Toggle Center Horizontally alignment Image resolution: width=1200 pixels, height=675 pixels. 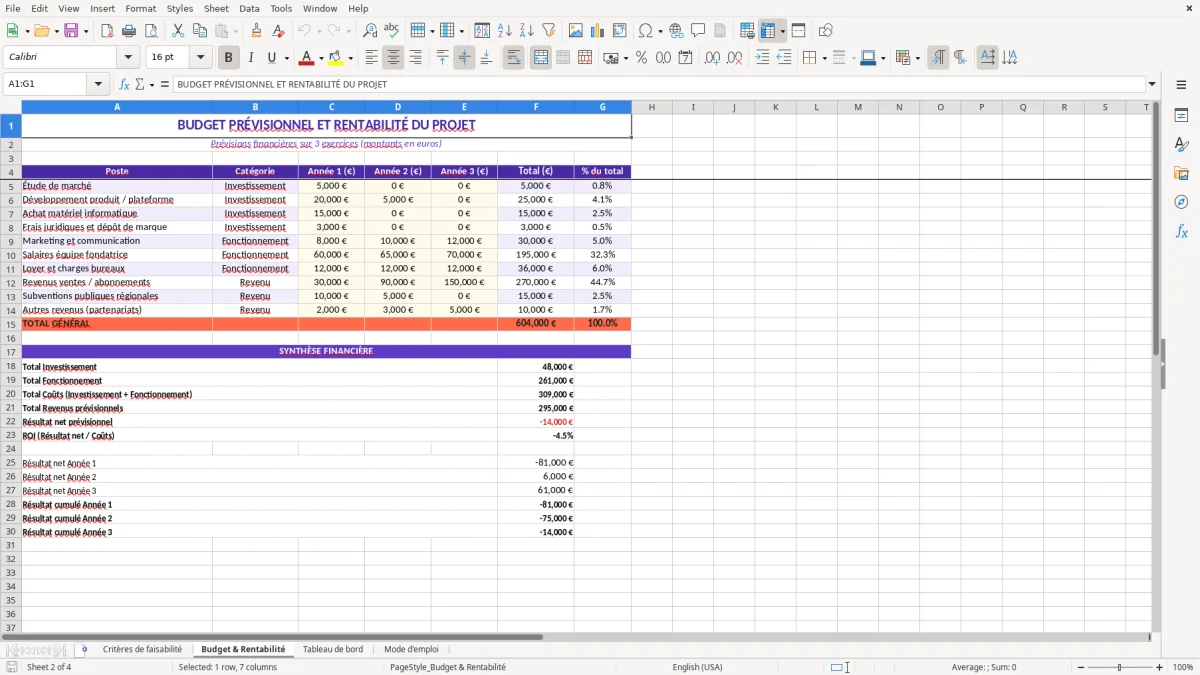tap(393, 58)
